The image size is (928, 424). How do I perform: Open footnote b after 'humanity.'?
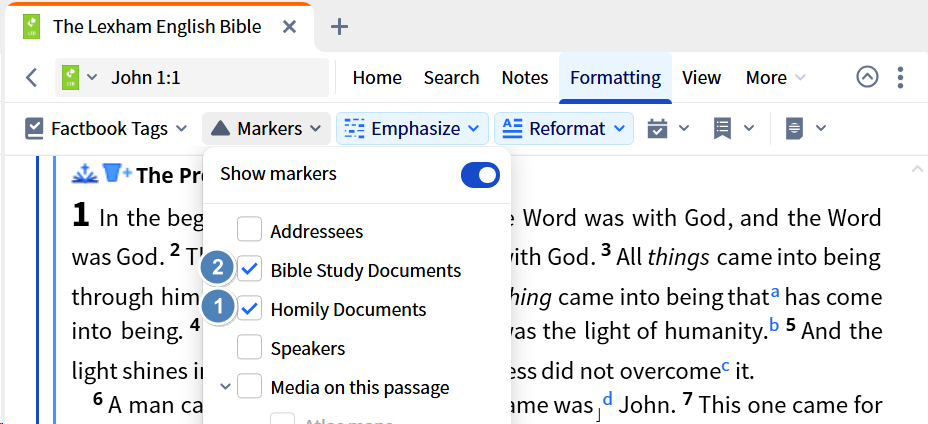[774, 325]
